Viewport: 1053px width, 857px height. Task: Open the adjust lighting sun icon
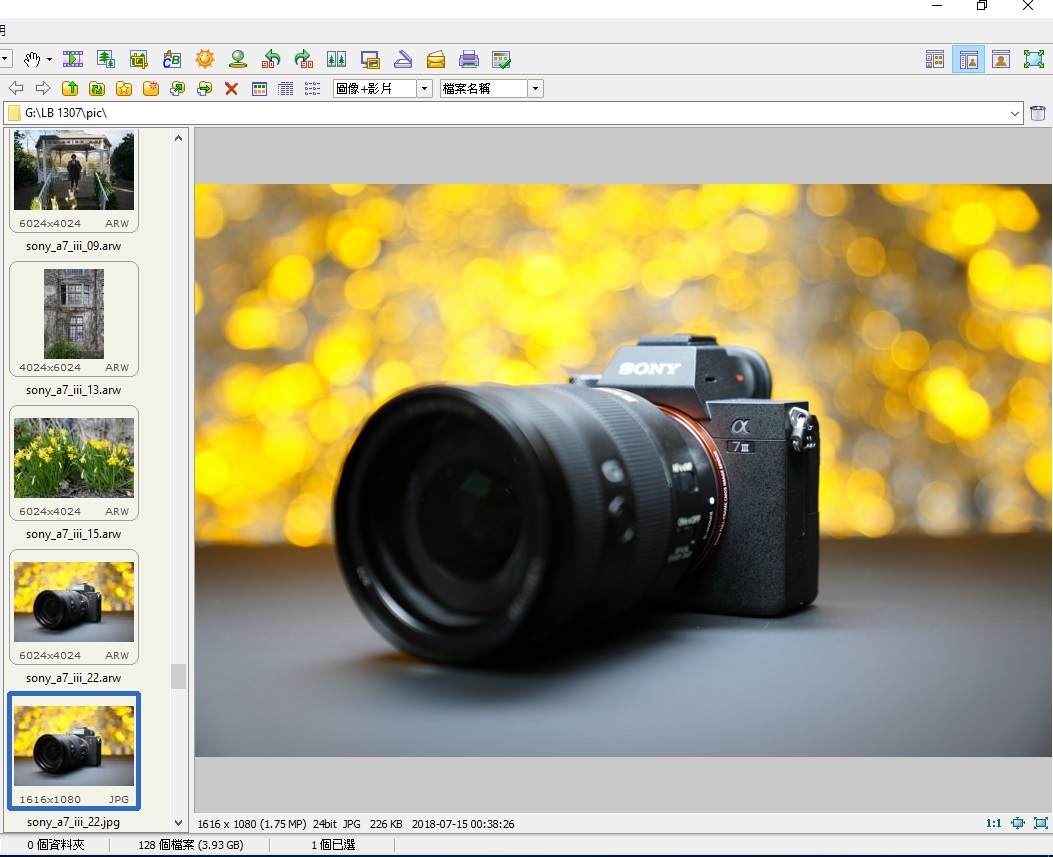[205, 60]
